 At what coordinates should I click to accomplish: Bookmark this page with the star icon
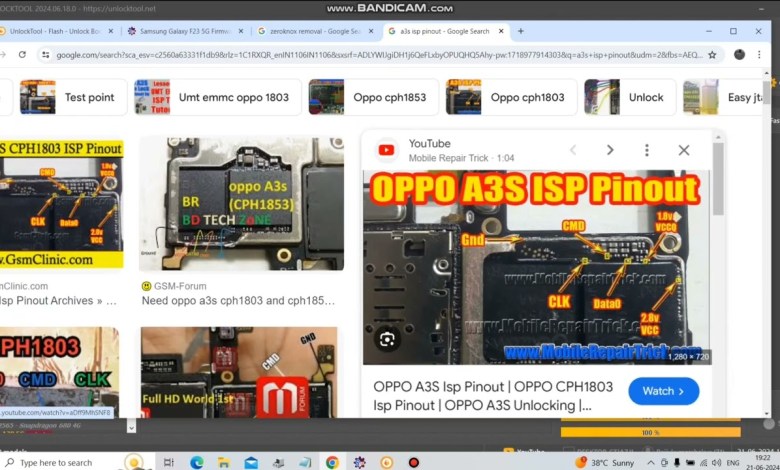coord(712,55)
